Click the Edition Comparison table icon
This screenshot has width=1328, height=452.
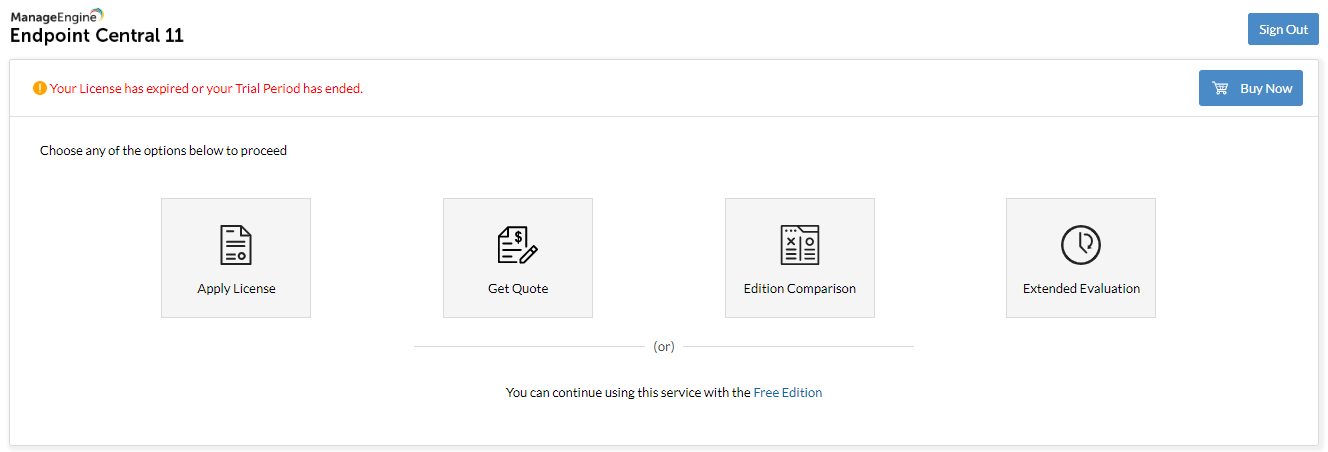coord(800,245)
